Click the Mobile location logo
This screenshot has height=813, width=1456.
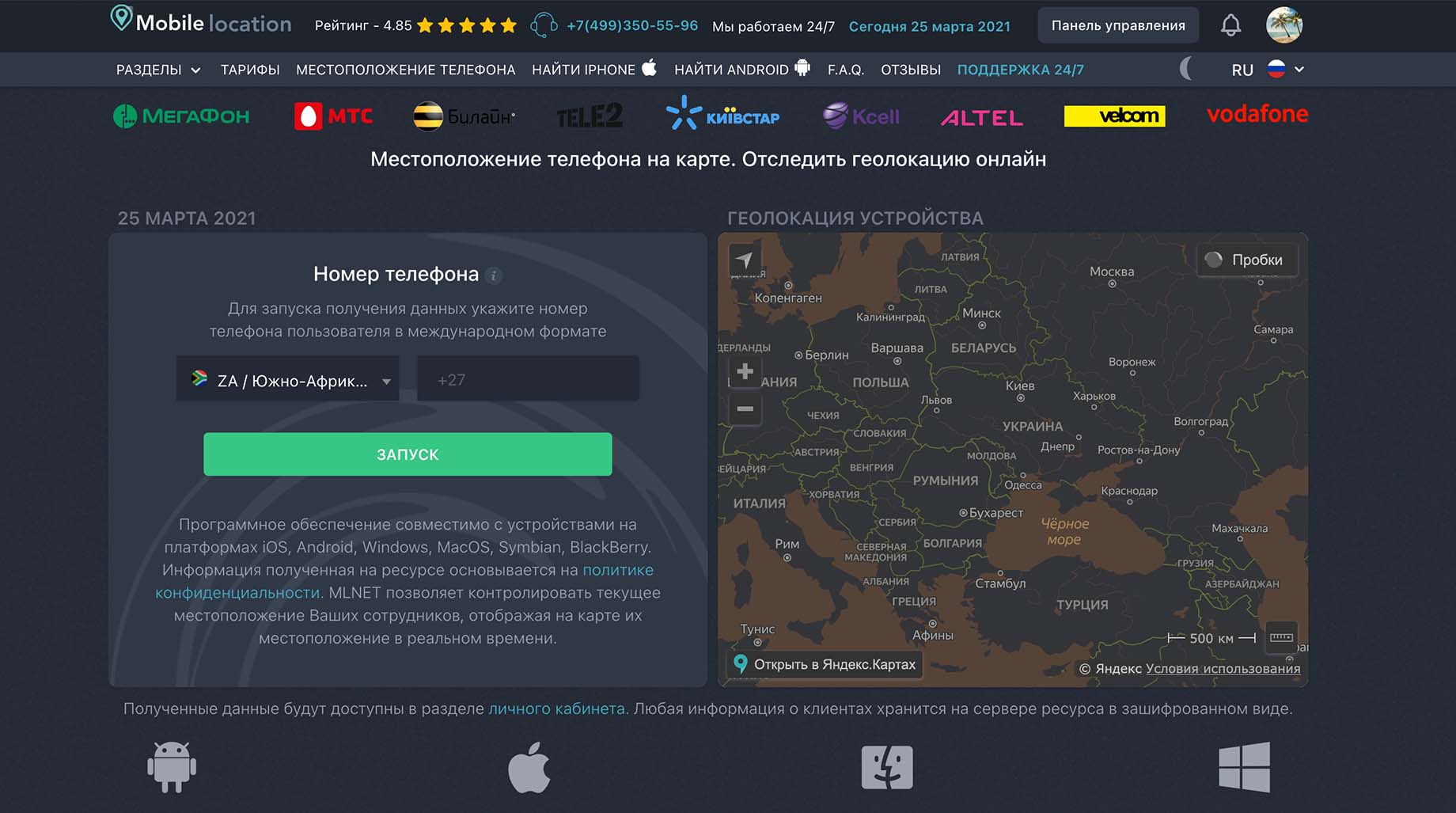[x=201, y=21]
